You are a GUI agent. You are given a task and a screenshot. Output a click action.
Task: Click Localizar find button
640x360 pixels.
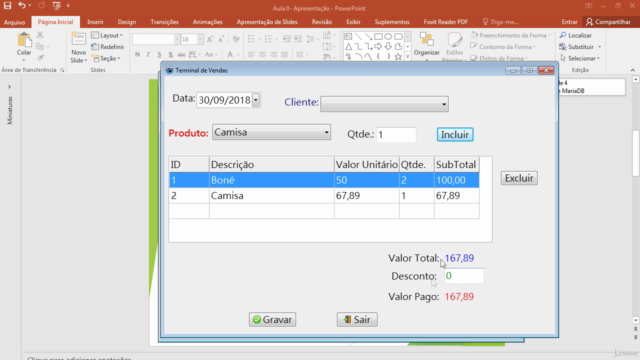tap(576, 36)
